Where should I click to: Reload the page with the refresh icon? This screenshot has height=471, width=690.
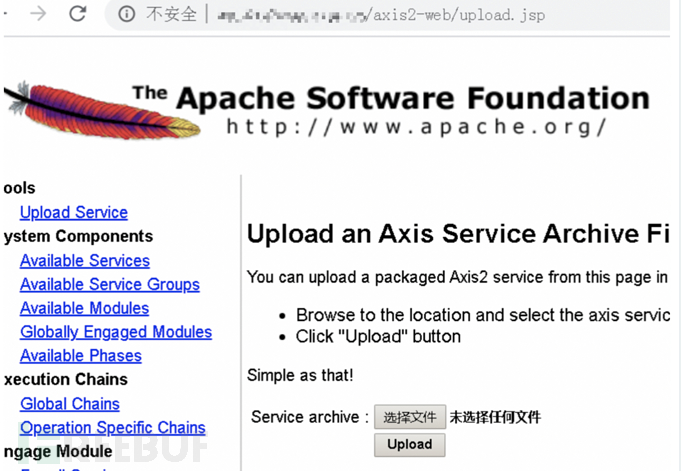point(78,14)
